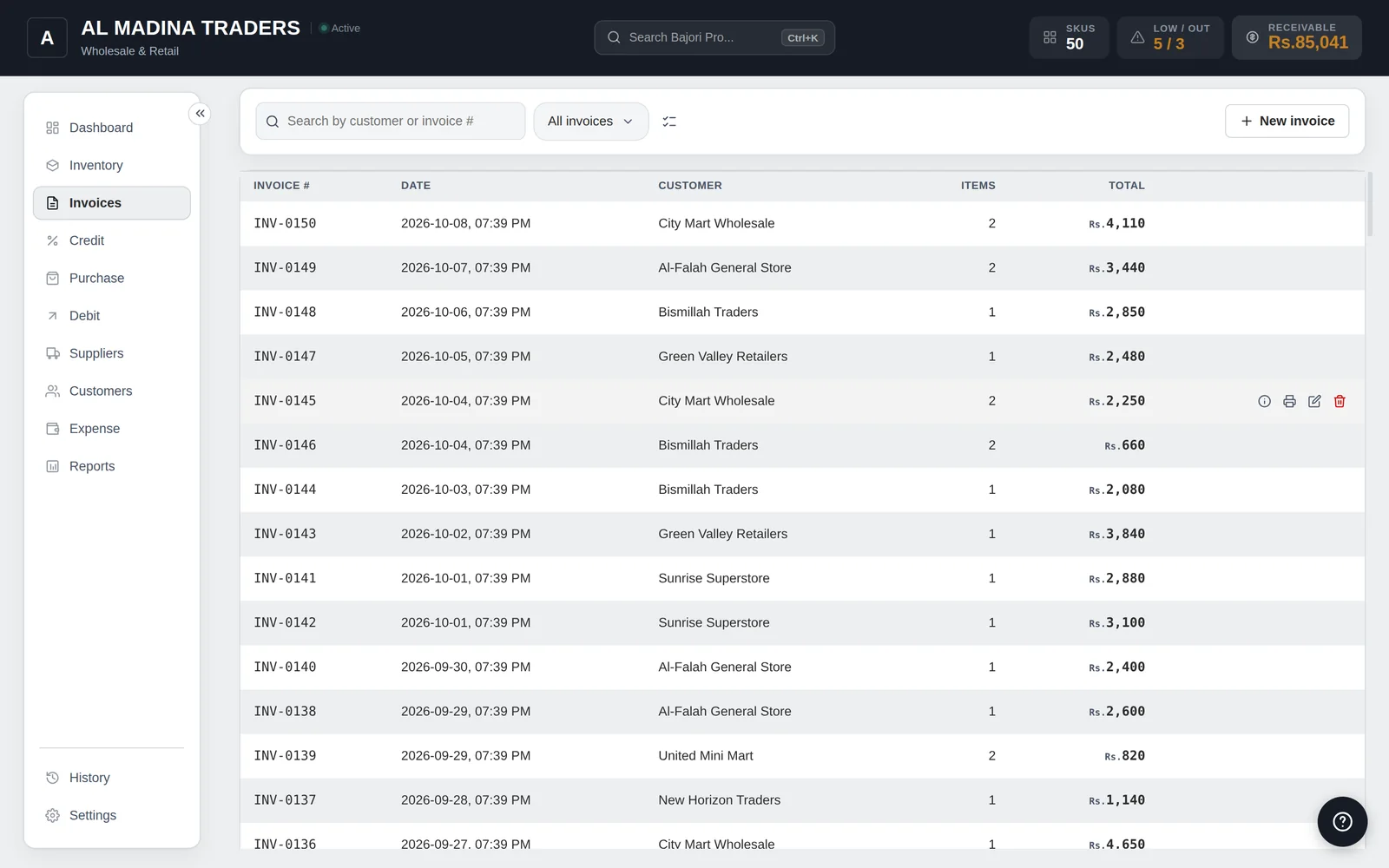
Task: Go to Expense in the sidebar
Action: [x=112, y=429]
